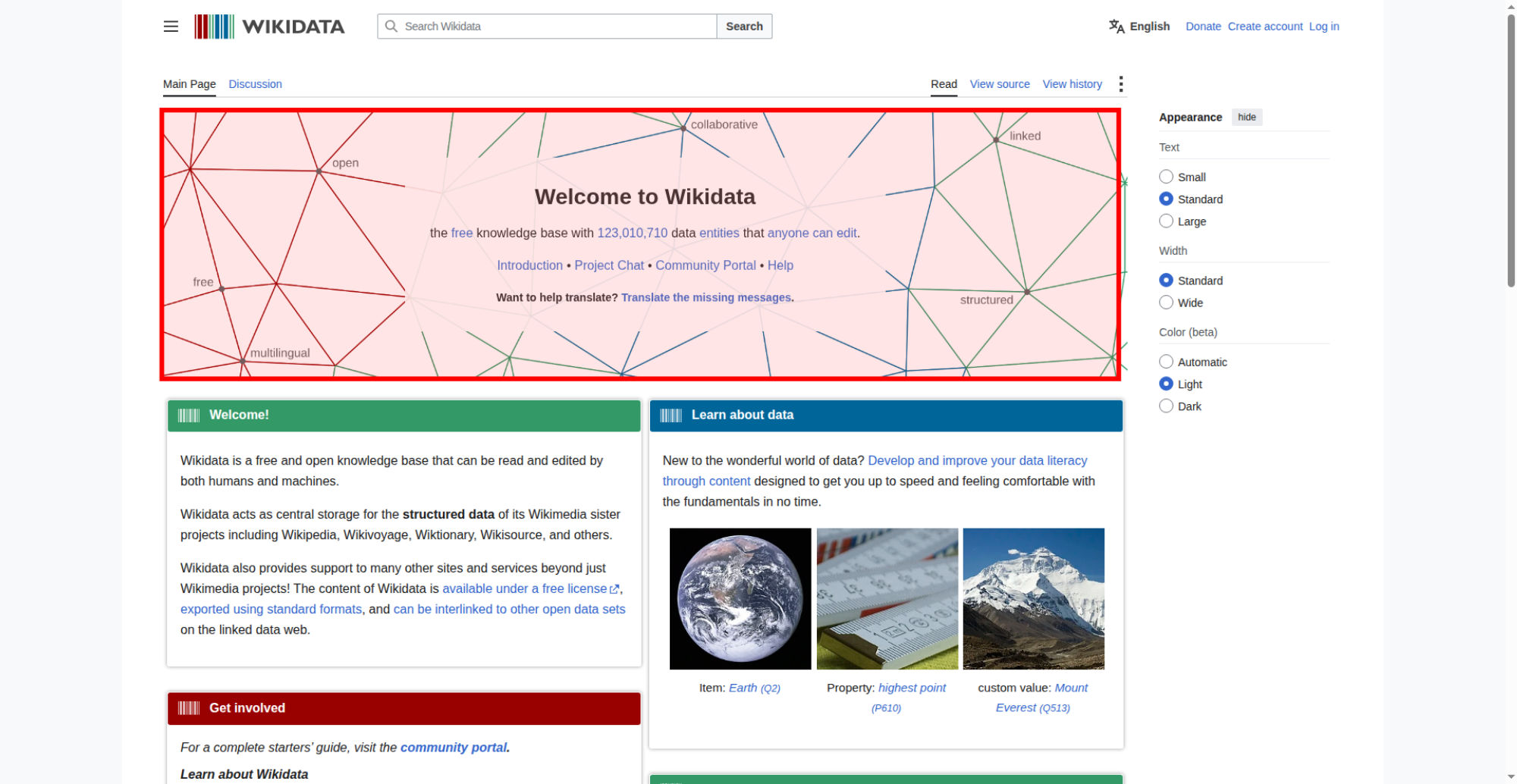The width and height of the screenshot is (1517, 784).
Task: Open the Earth image thumbnail
Action: coord(740,599)
